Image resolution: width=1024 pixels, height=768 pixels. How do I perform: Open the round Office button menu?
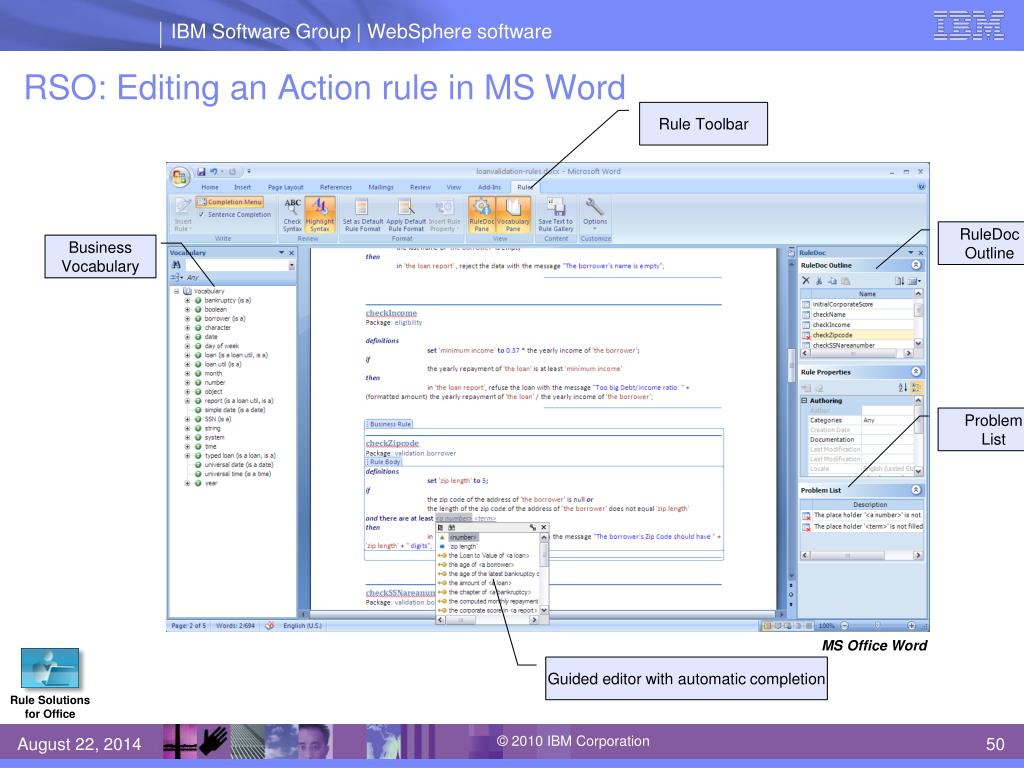coord(180,176)
